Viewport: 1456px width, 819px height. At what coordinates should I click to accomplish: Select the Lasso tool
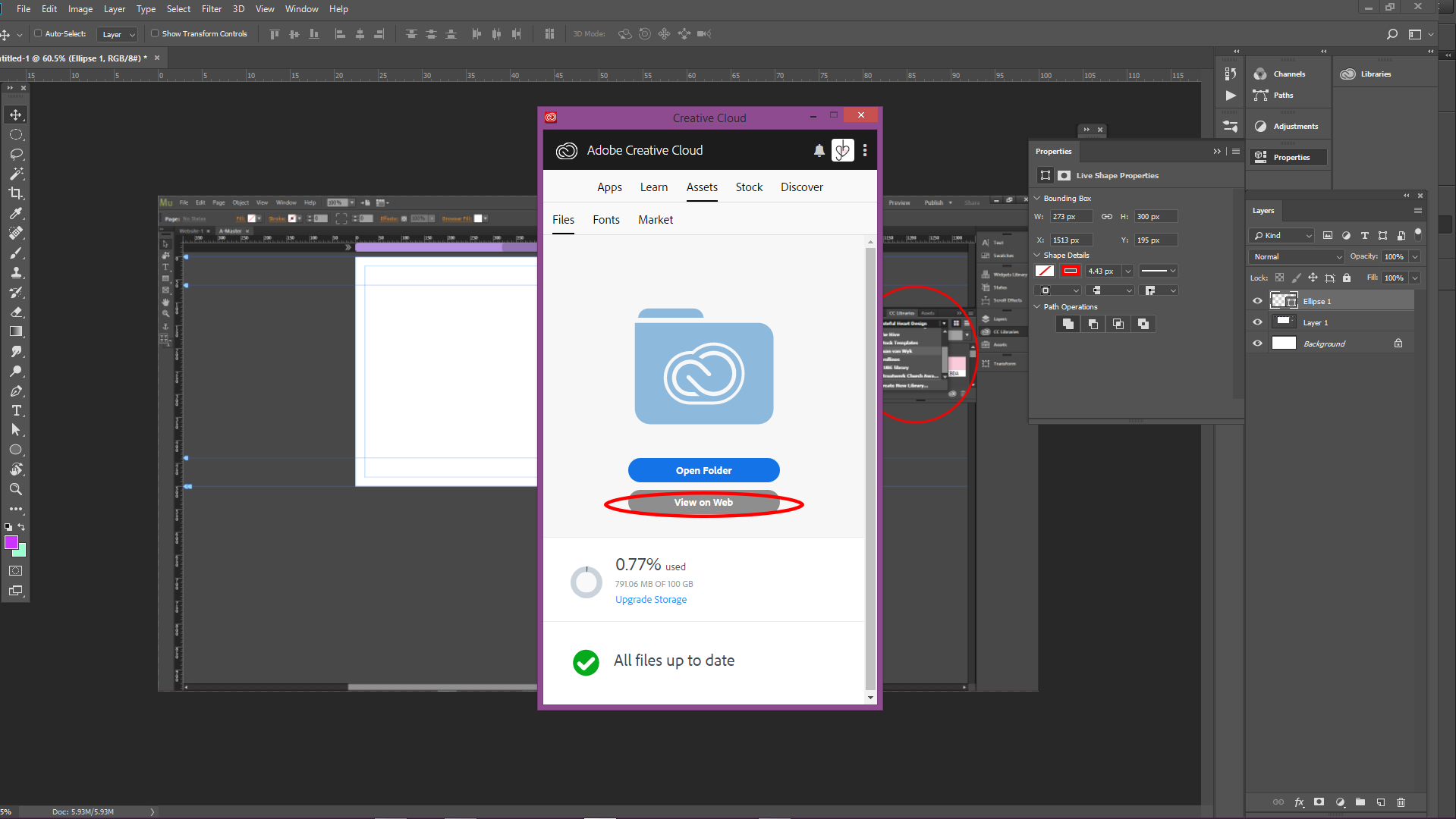click(x=15, y=154)
